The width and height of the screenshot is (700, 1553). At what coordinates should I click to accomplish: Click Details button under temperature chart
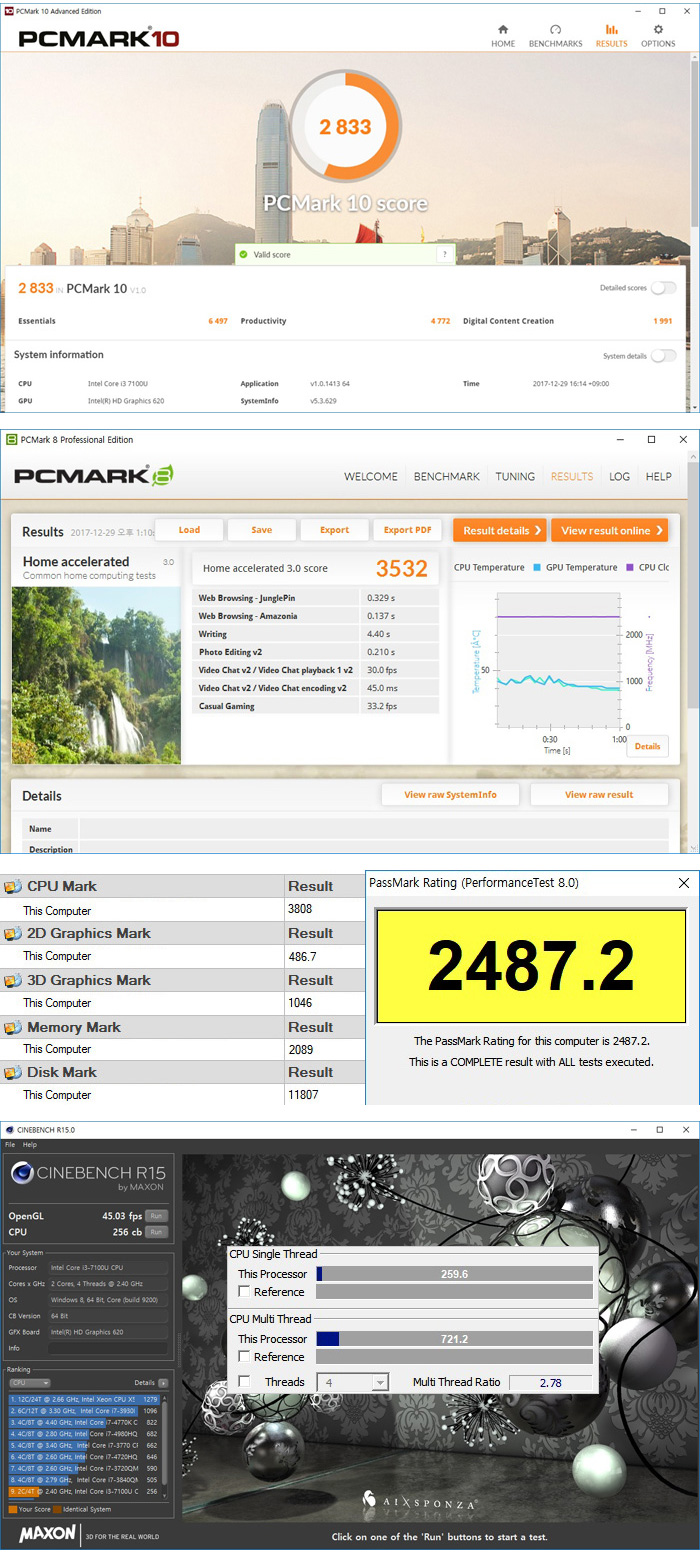[x=647, y=746]
